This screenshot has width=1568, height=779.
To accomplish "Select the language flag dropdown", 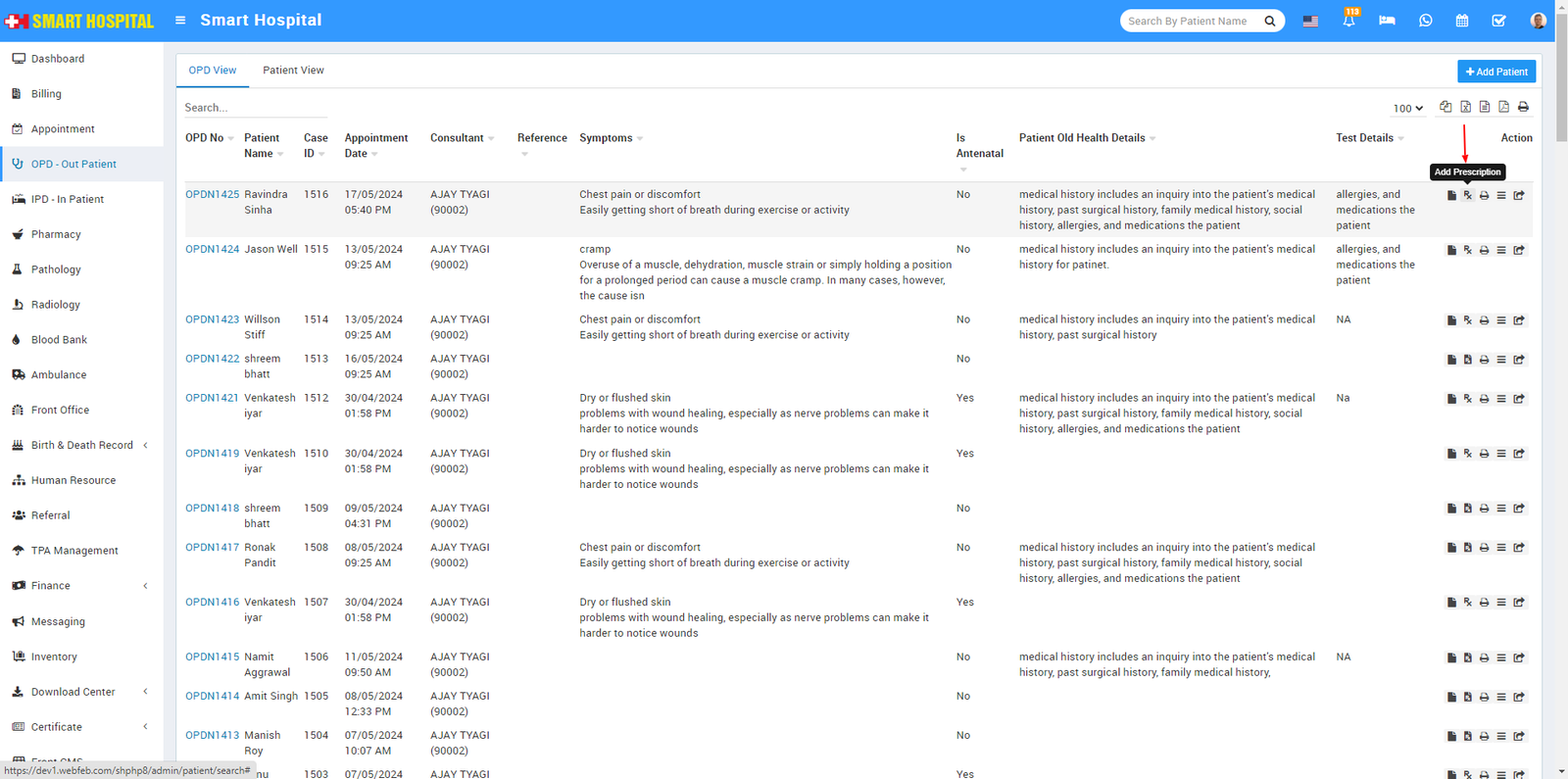I will 1310,21.
